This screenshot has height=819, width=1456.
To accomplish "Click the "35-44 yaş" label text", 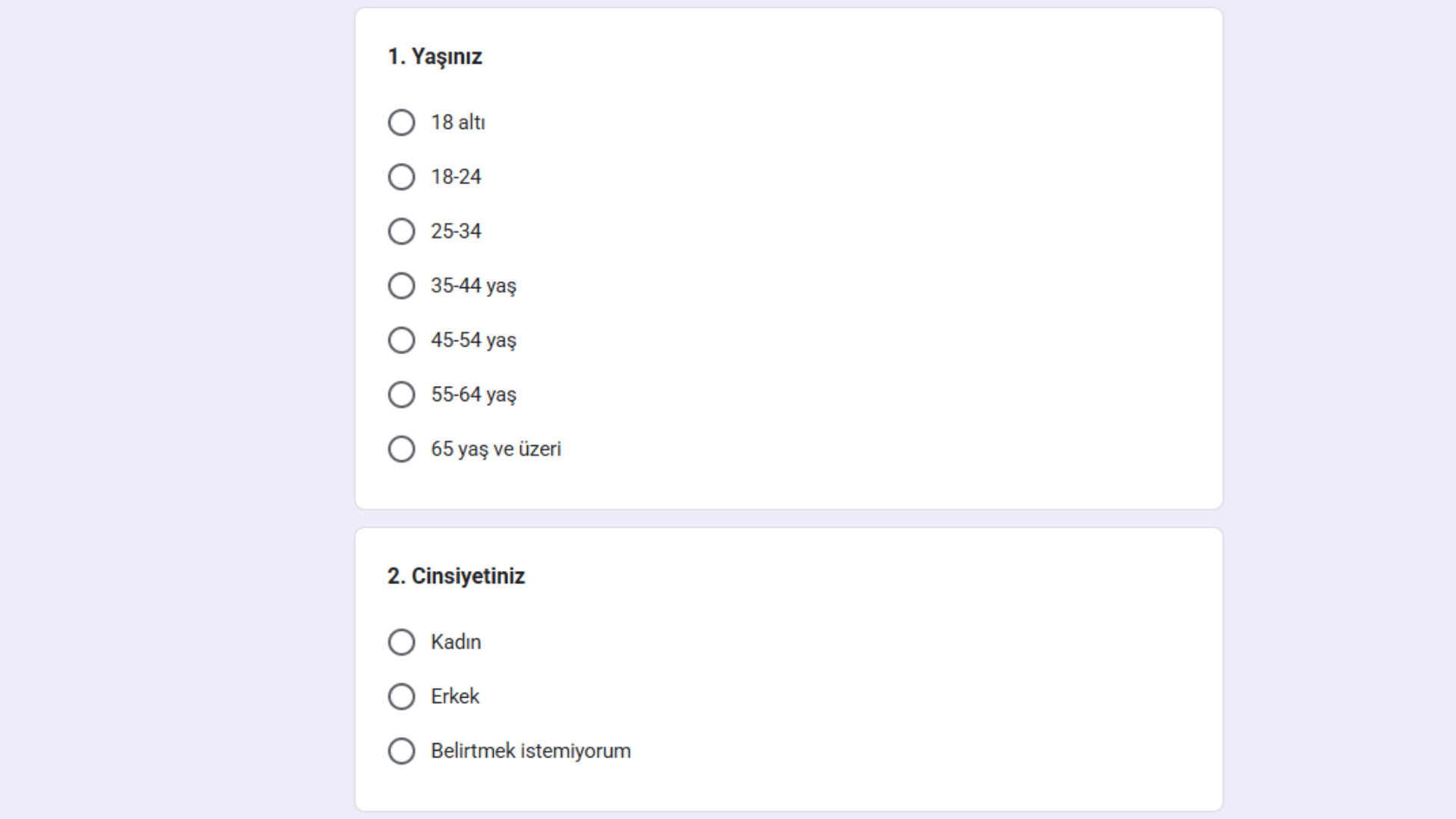I will 473,286.
